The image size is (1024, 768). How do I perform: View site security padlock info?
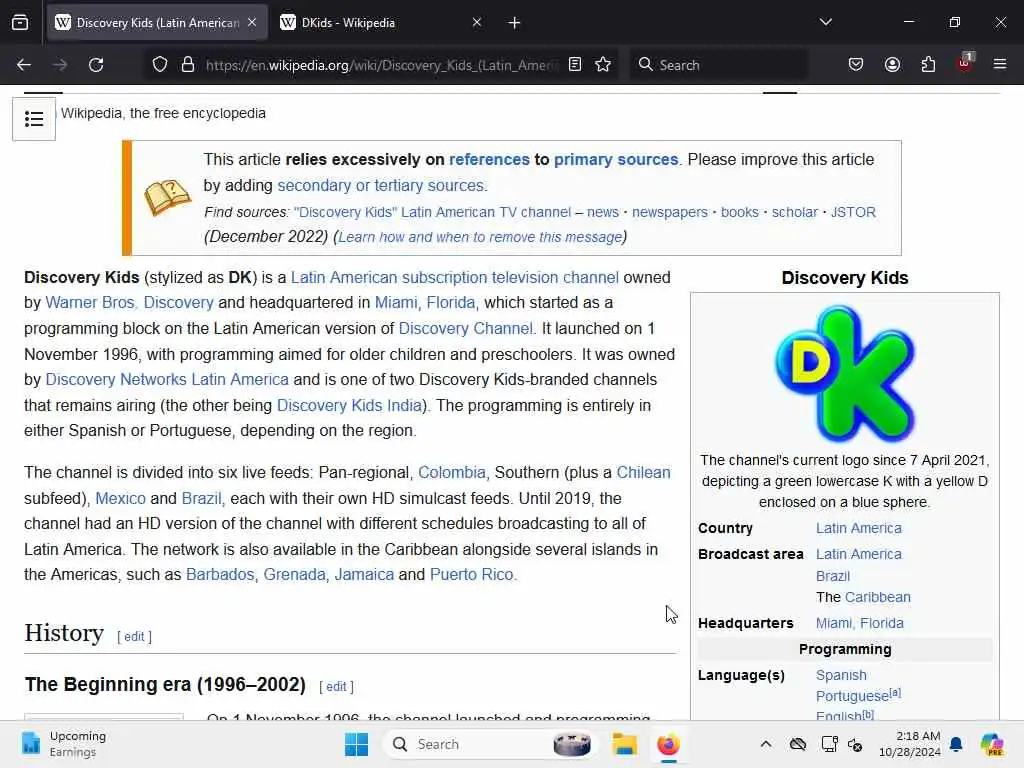pos(188,65)
